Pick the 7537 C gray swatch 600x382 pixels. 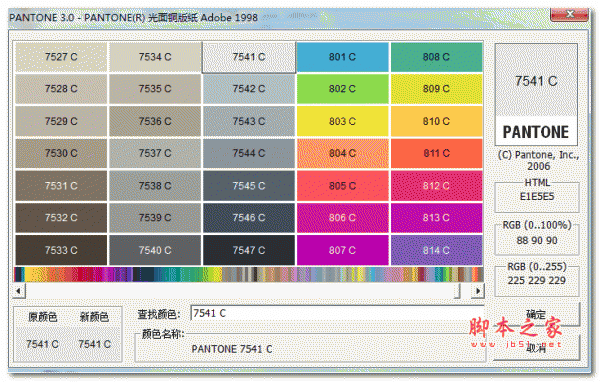(155, 153)
